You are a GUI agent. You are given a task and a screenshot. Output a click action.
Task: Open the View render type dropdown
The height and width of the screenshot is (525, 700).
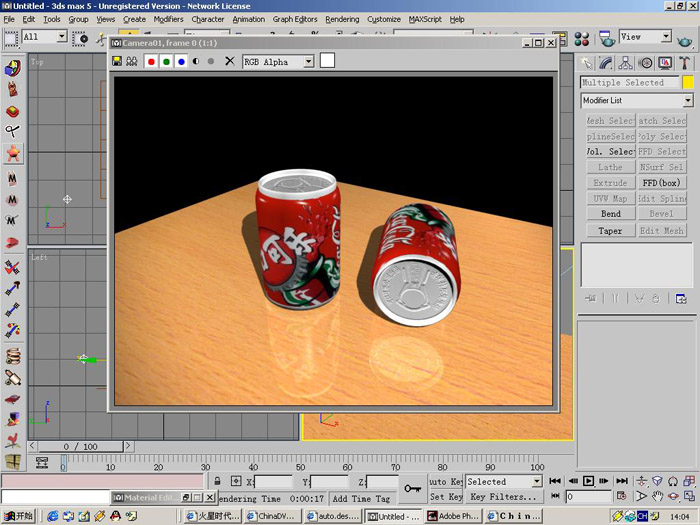coord(666,37)
